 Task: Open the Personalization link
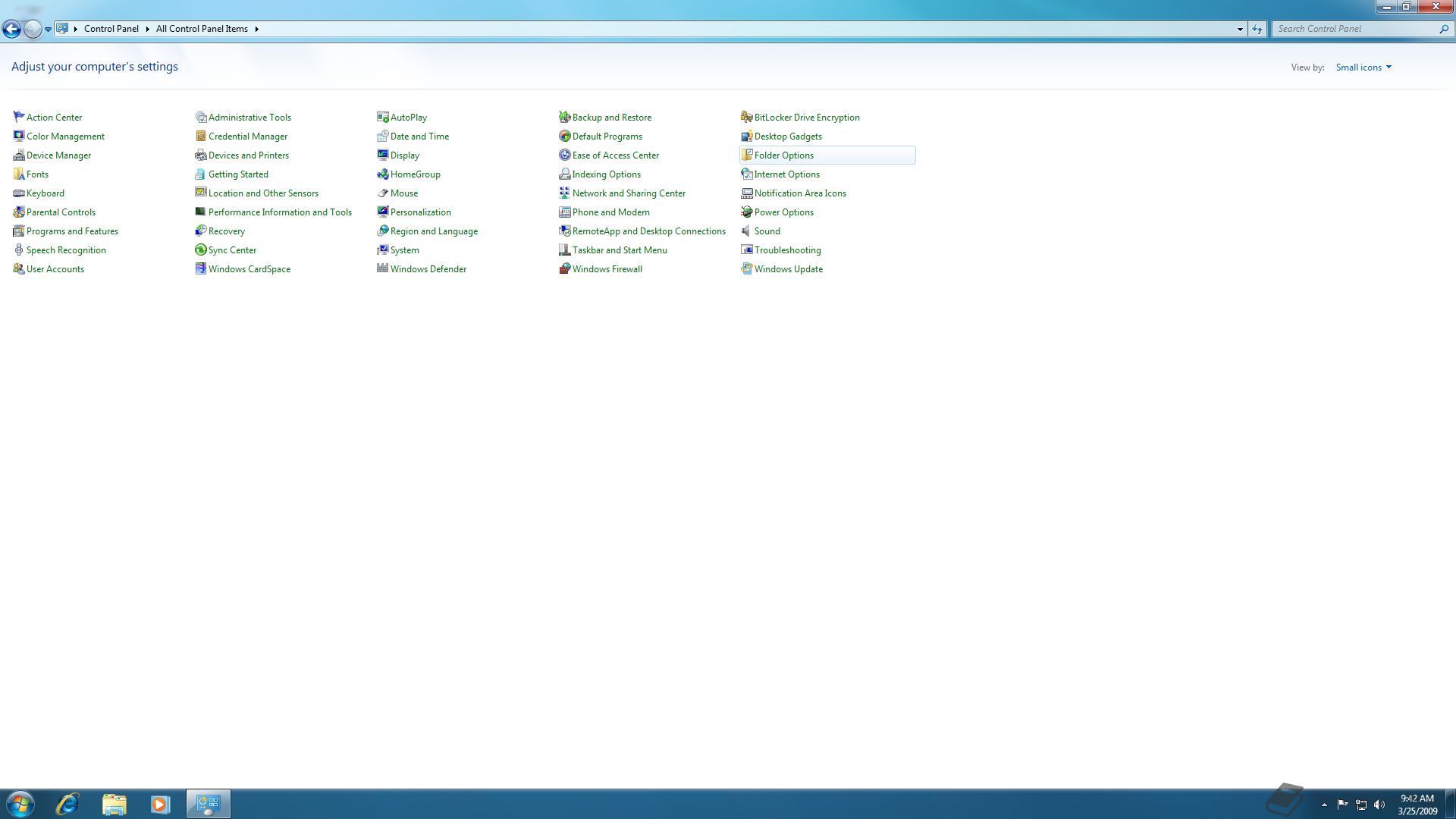421,212
